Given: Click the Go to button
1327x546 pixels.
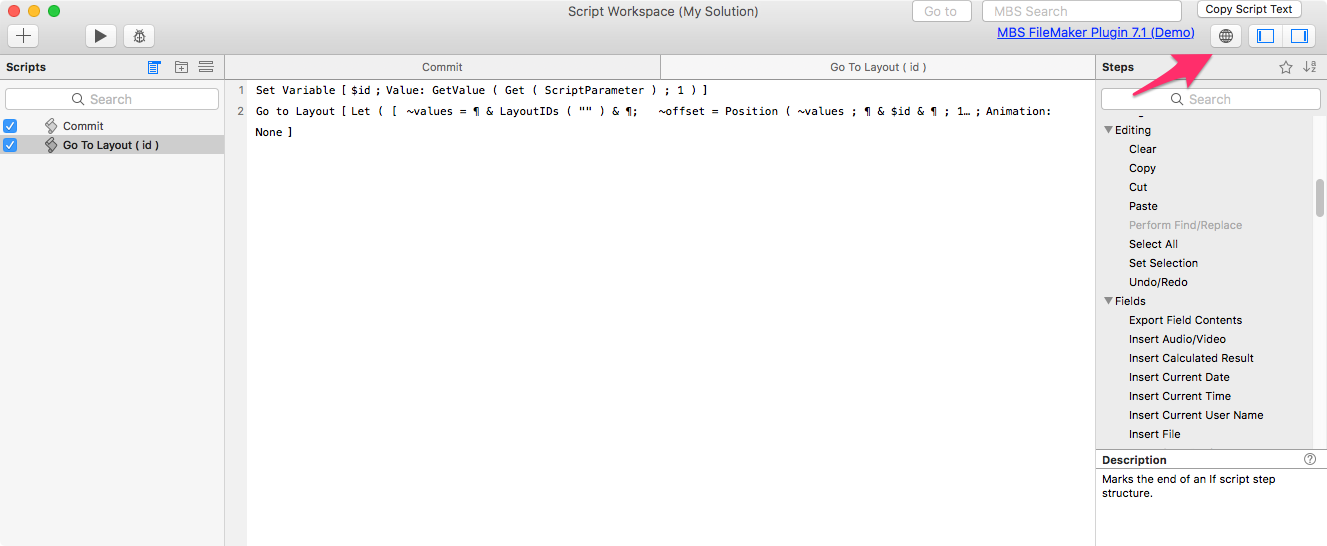Looking at the screenshot, I should point(941,11).
